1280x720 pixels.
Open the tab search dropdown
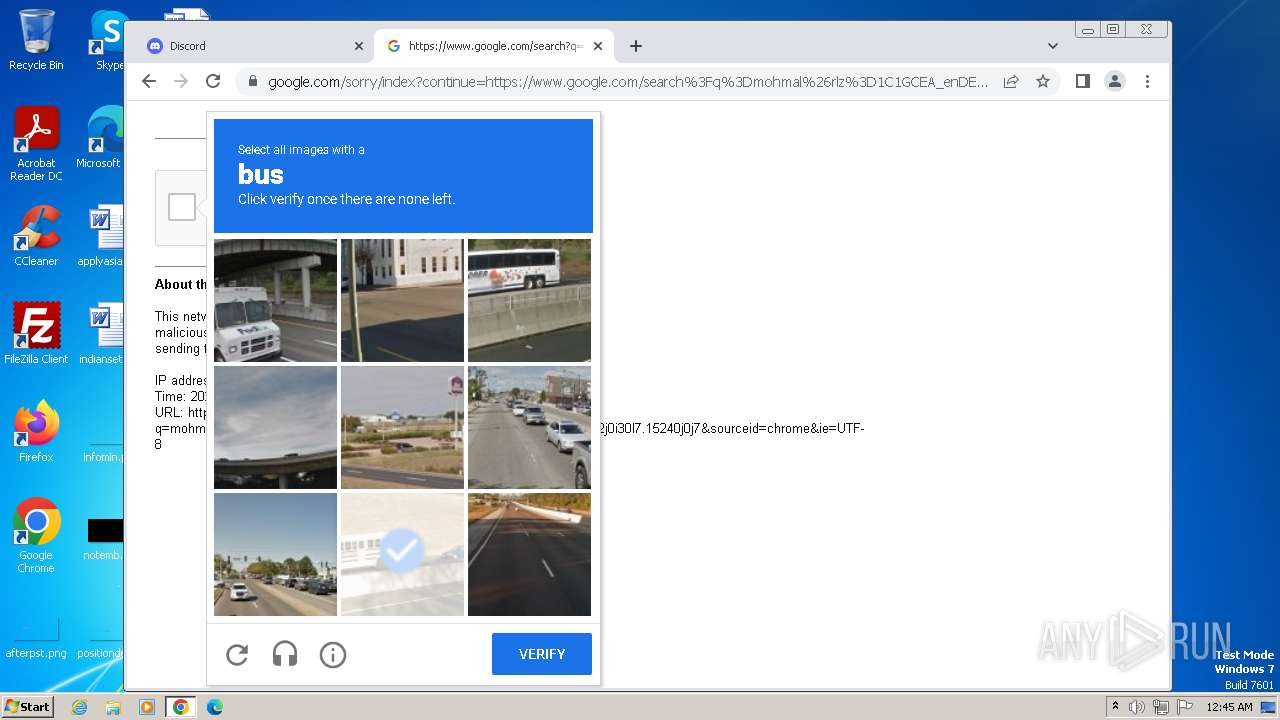pyautogui.click(x=1053, y=46)
